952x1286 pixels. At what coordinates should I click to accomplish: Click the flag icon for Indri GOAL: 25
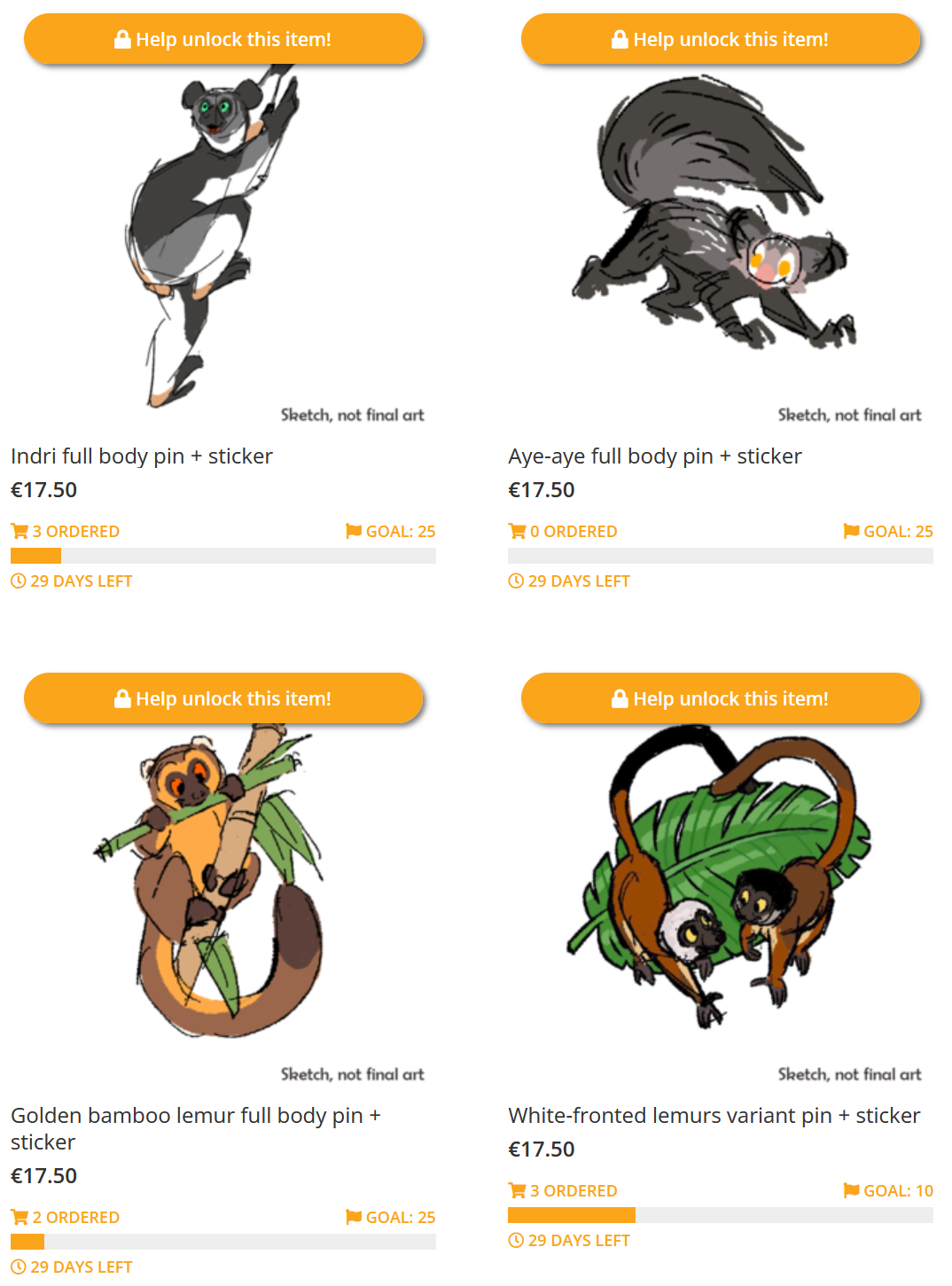(x=353, y=531)
